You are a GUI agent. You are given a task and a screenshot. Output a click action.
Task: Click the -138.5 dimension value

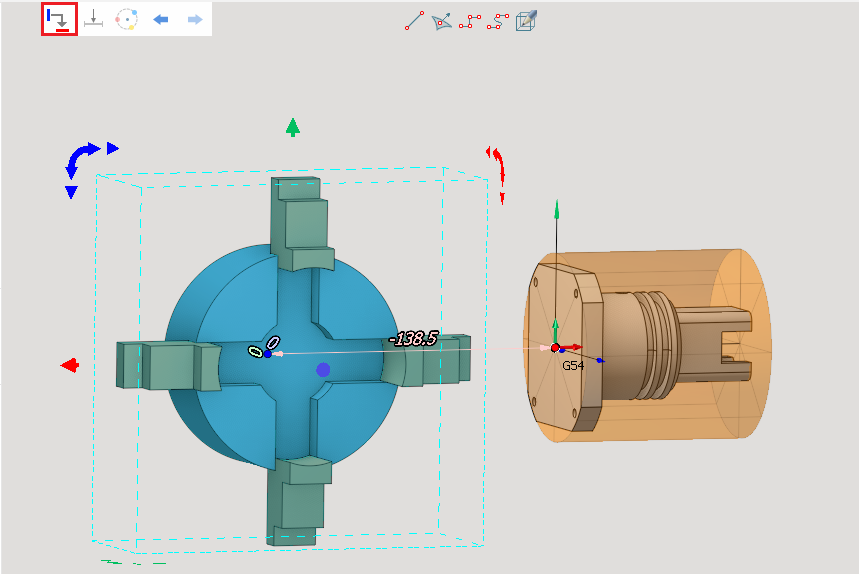coord(414,339)
